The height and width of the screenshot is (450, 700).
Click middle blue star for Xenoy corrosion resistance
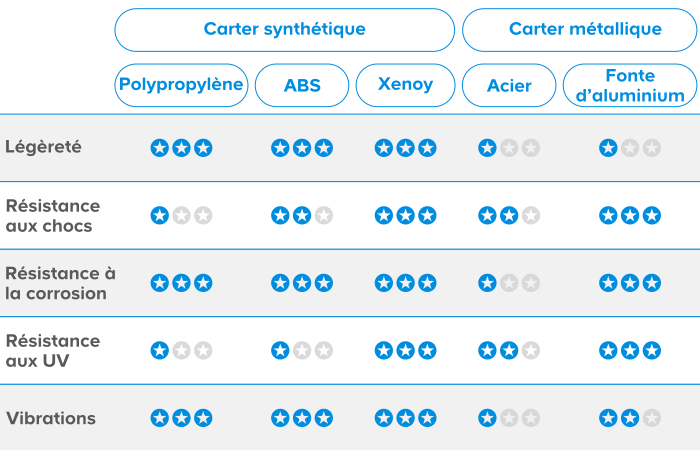(405, 283)
